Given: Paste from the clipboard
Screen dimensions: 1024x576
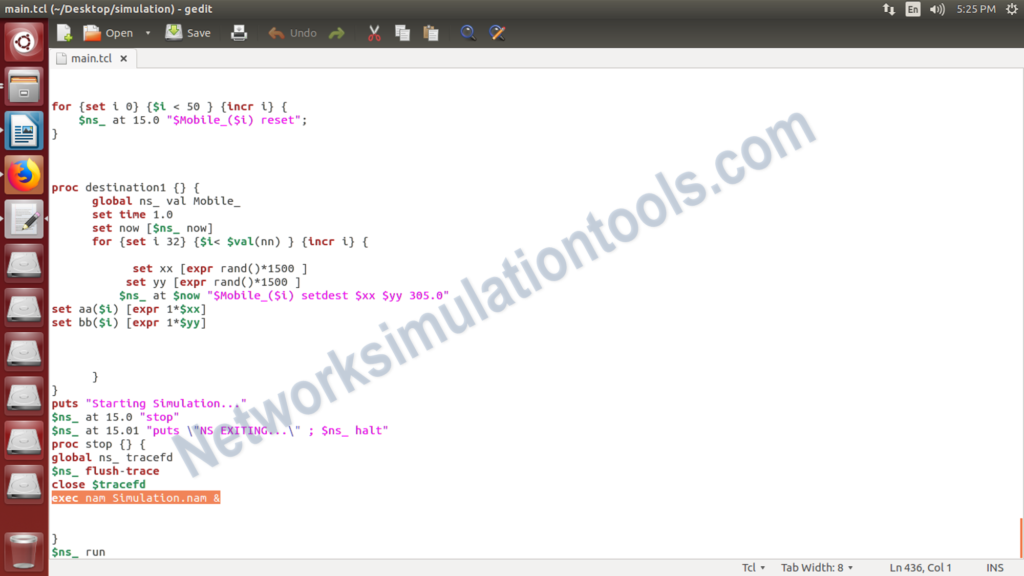Looking at the screenshot, I should coord(431,32).
